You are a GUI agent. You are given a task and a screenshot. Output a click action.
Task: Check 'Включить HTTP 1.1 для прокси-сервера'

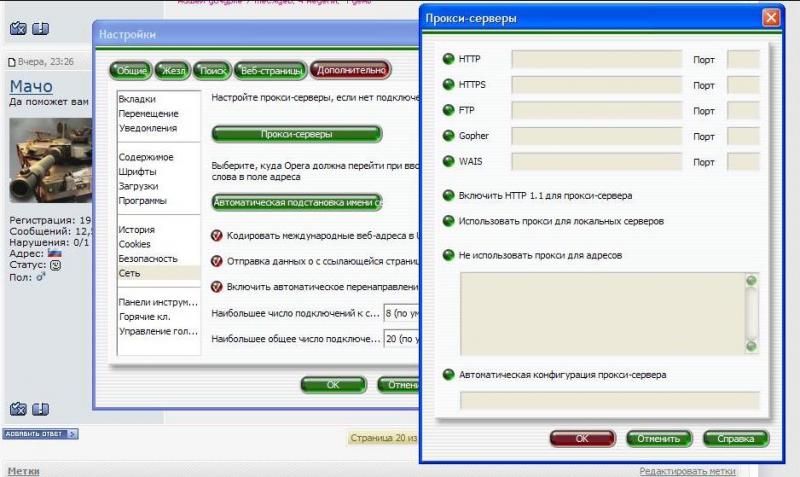pyautogui.click(x=448, y=195)
